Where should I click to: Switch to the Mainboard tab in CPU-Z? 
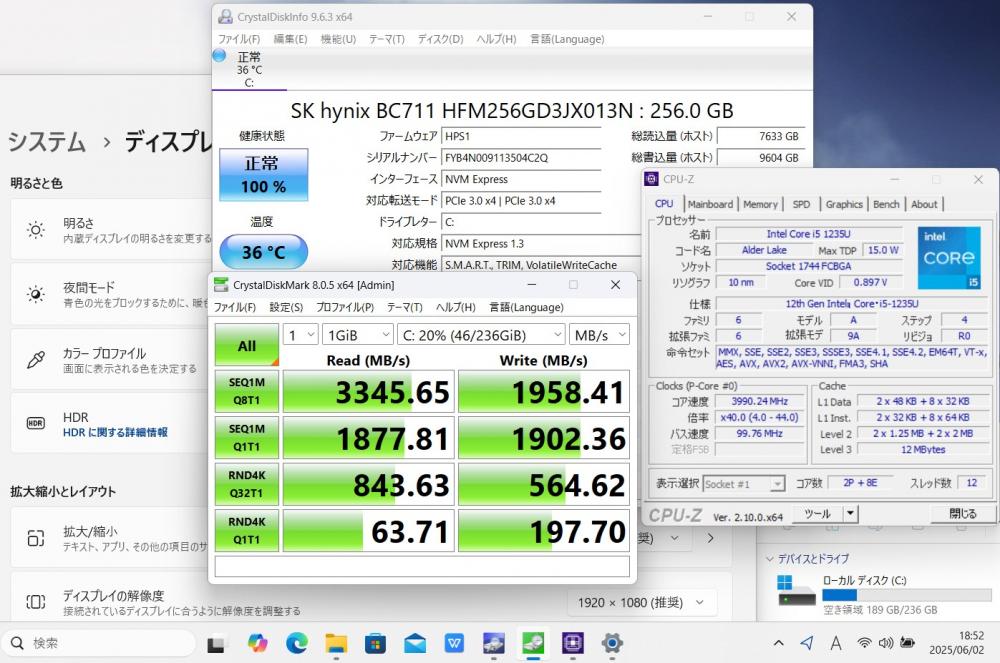pos(710,204)
